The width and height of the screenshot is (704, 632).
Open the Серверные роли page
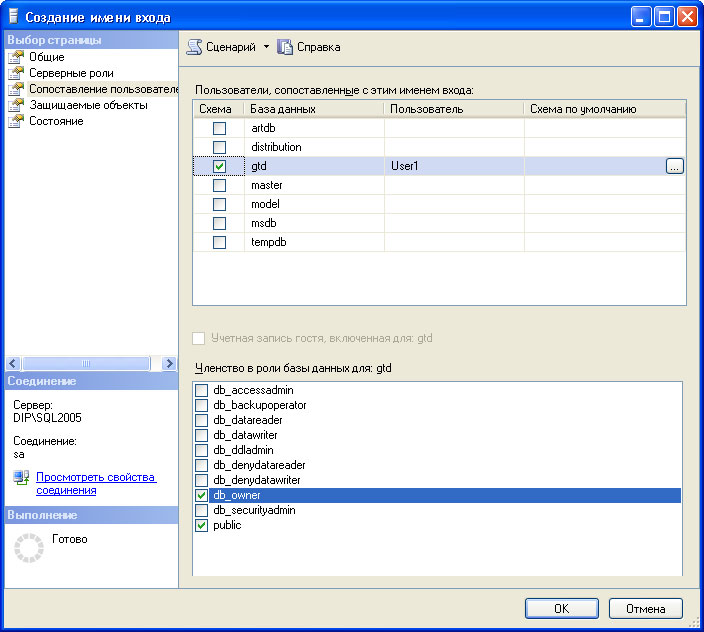71,73
